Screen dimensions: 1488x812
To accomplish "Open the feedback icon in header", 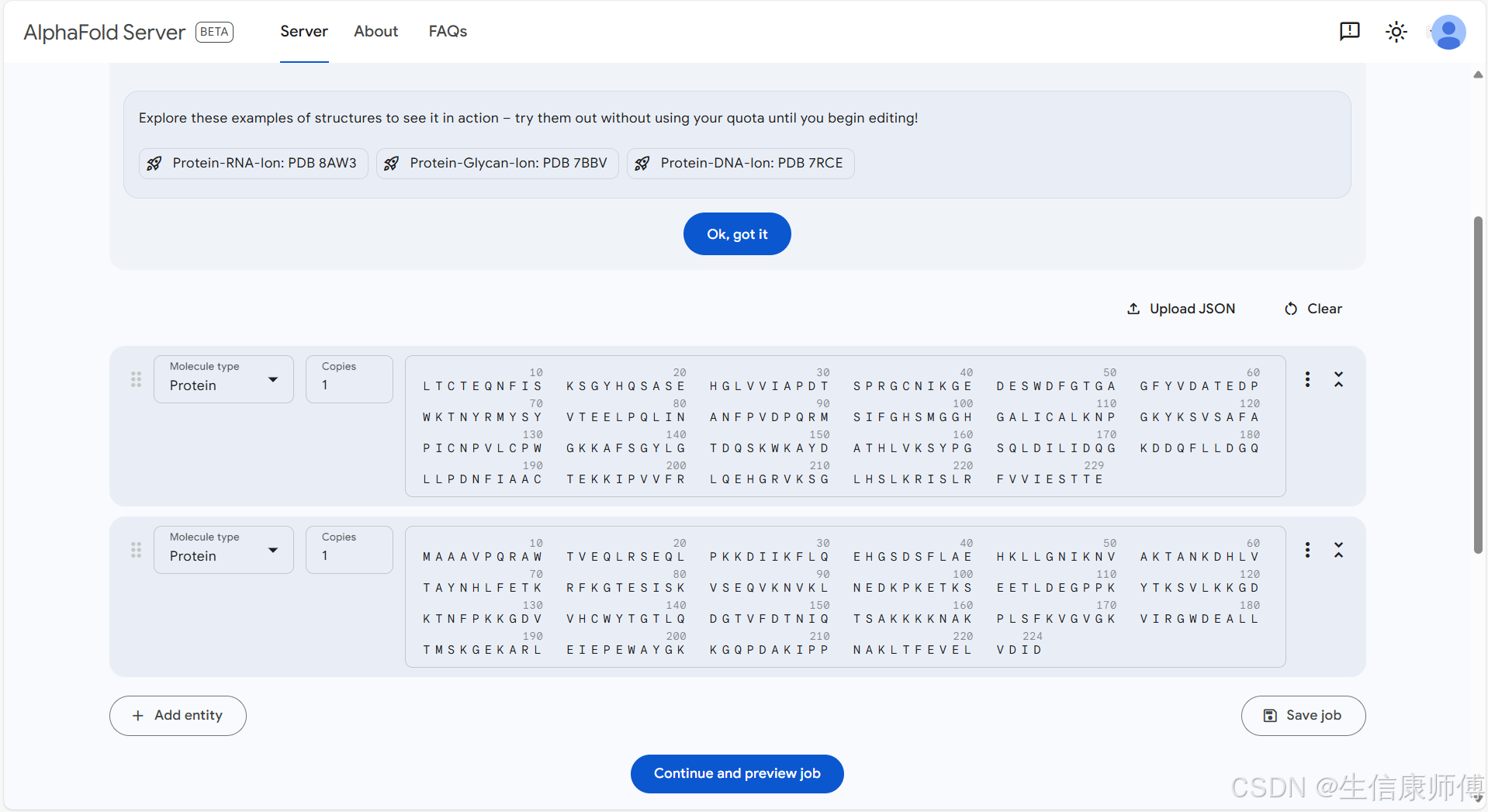I will 1350,32.
